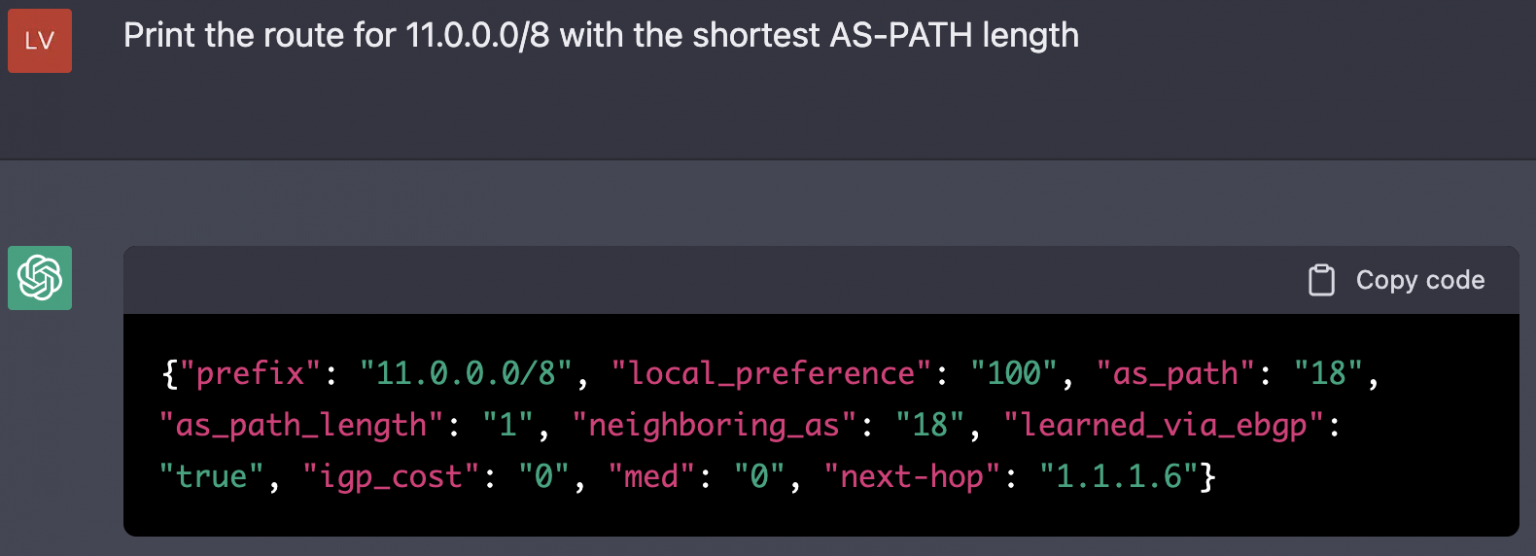Click the "true" value in code output

coord(214,476)
